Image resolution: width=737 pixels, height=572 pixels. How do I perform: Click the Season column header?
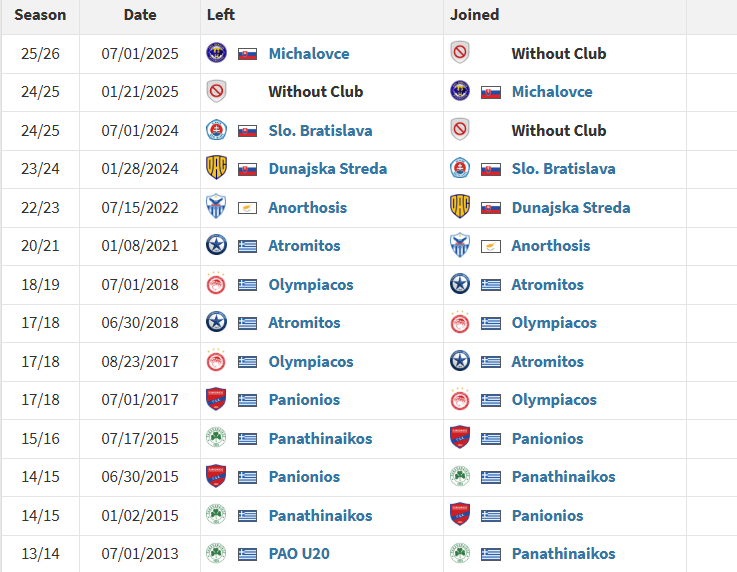pyautogui.click(x=40, y=15)
